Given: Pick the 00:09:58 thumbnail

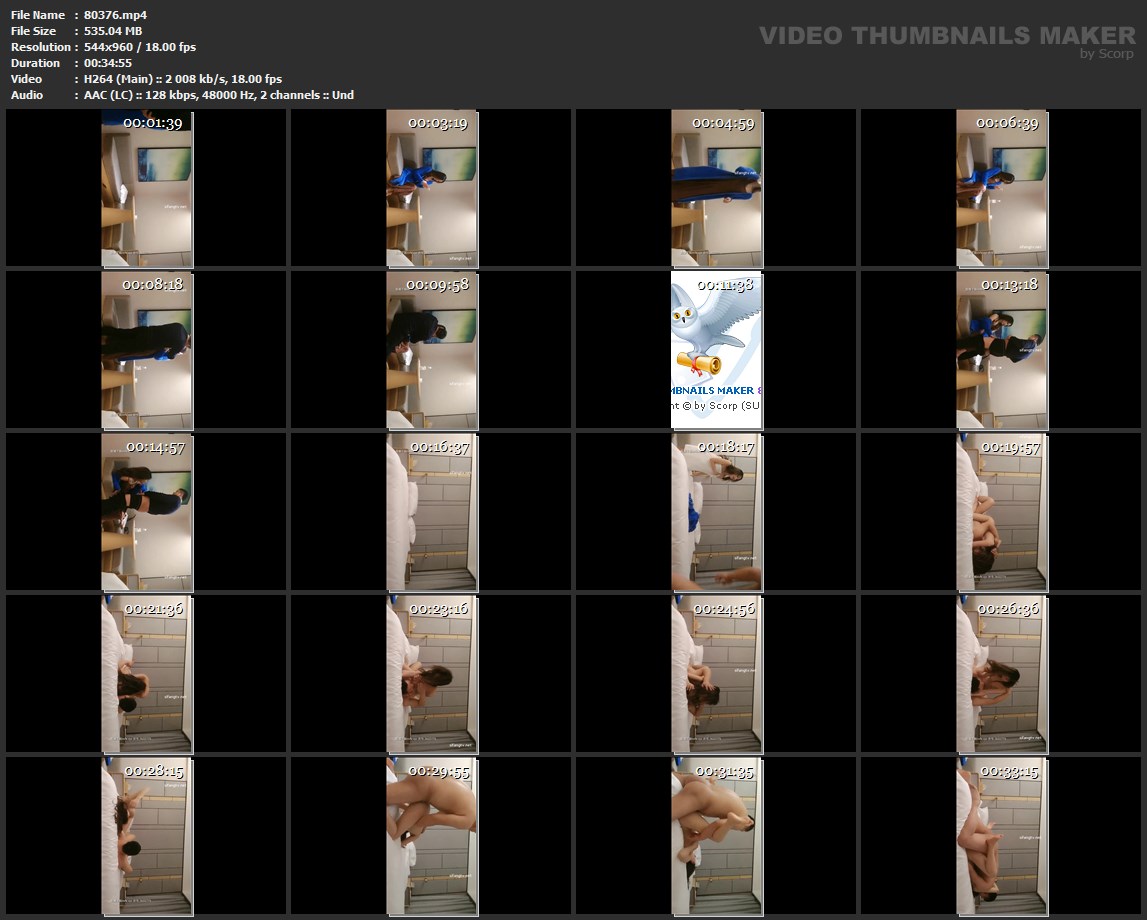Looking at the screenshot, I should pyautogui.click(x=432, y=350).
